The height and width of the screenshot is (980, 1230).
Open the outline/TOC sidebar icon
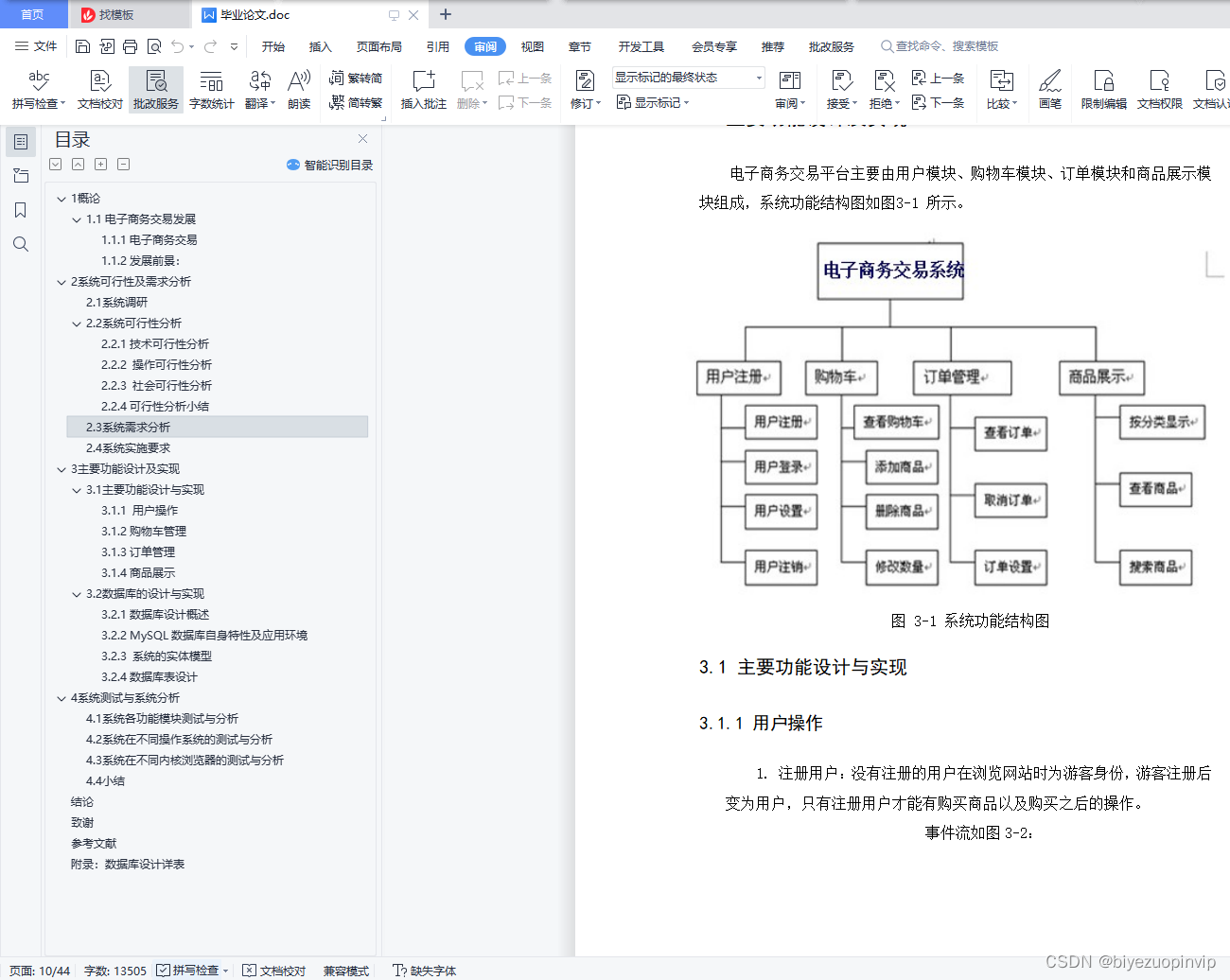21,142
